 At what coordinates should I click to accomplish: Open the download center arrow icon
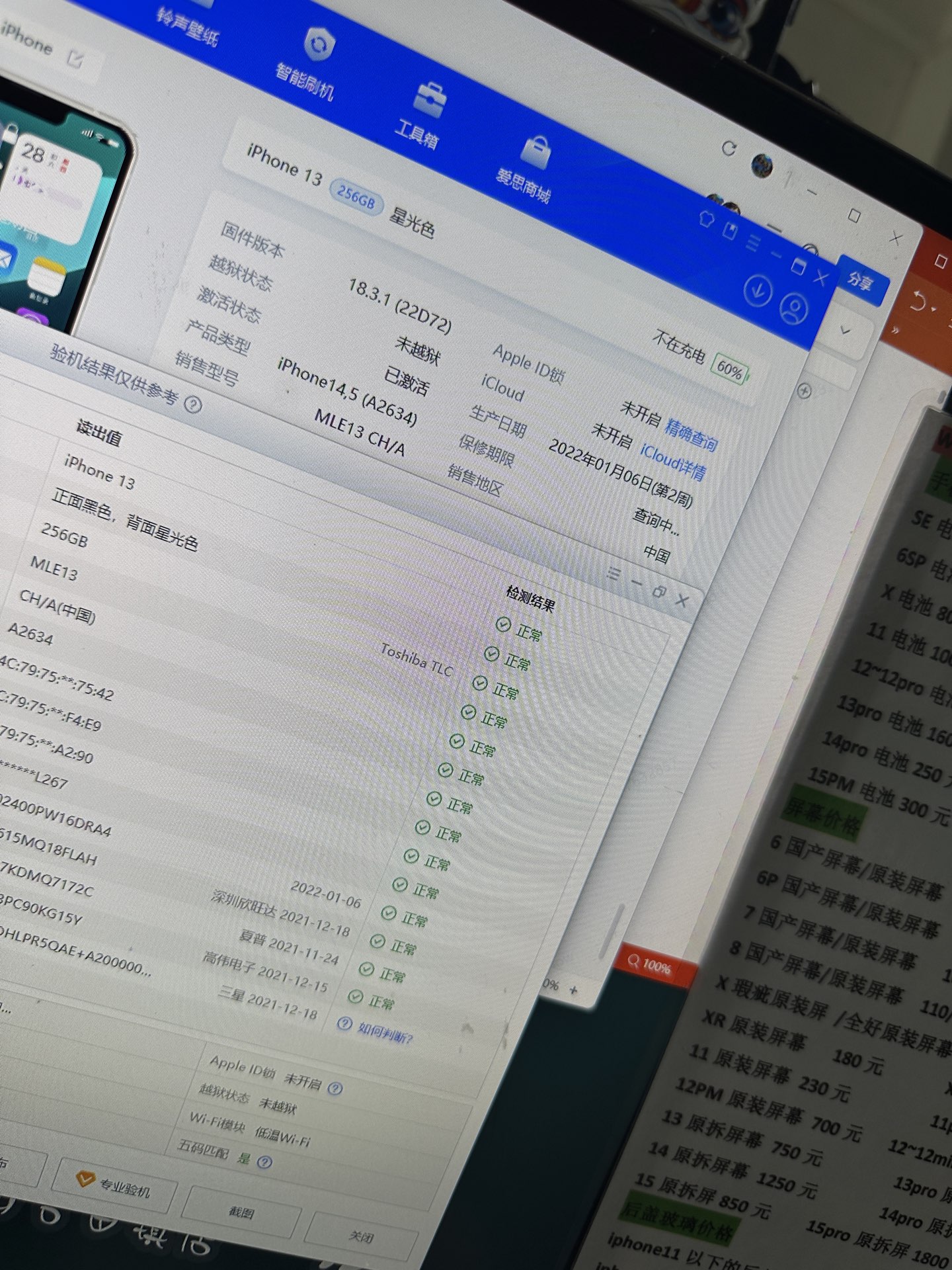[x=758, y=290]
